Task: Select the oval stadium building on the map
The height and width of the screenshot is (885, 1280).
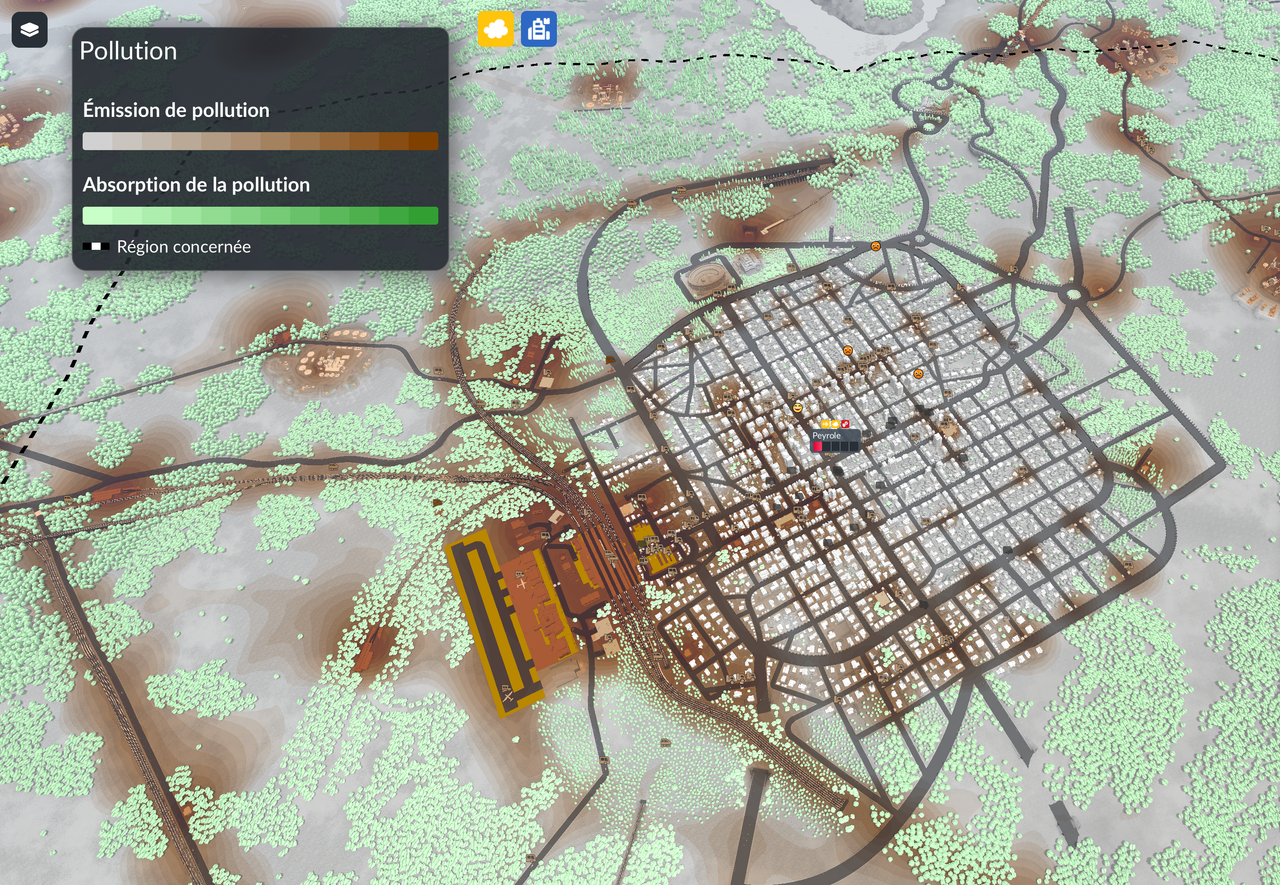Action: (709, 279)
